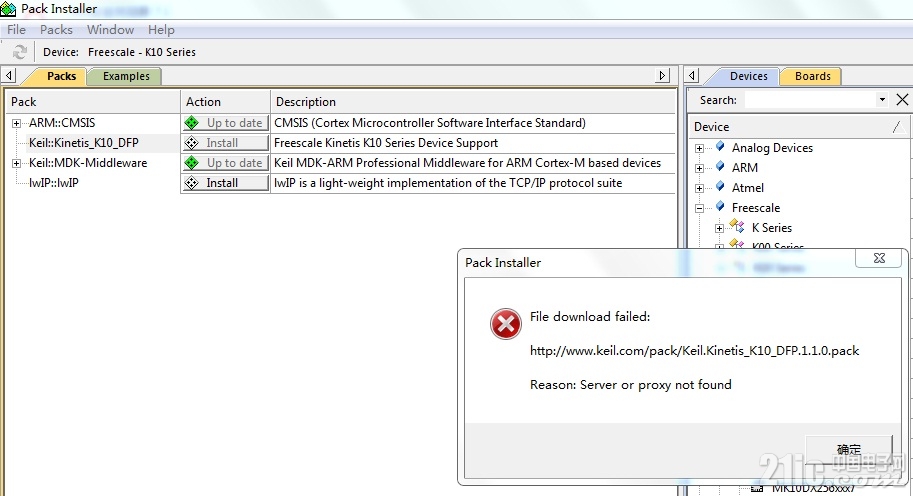Click the K Series family icon

(737, 226)
